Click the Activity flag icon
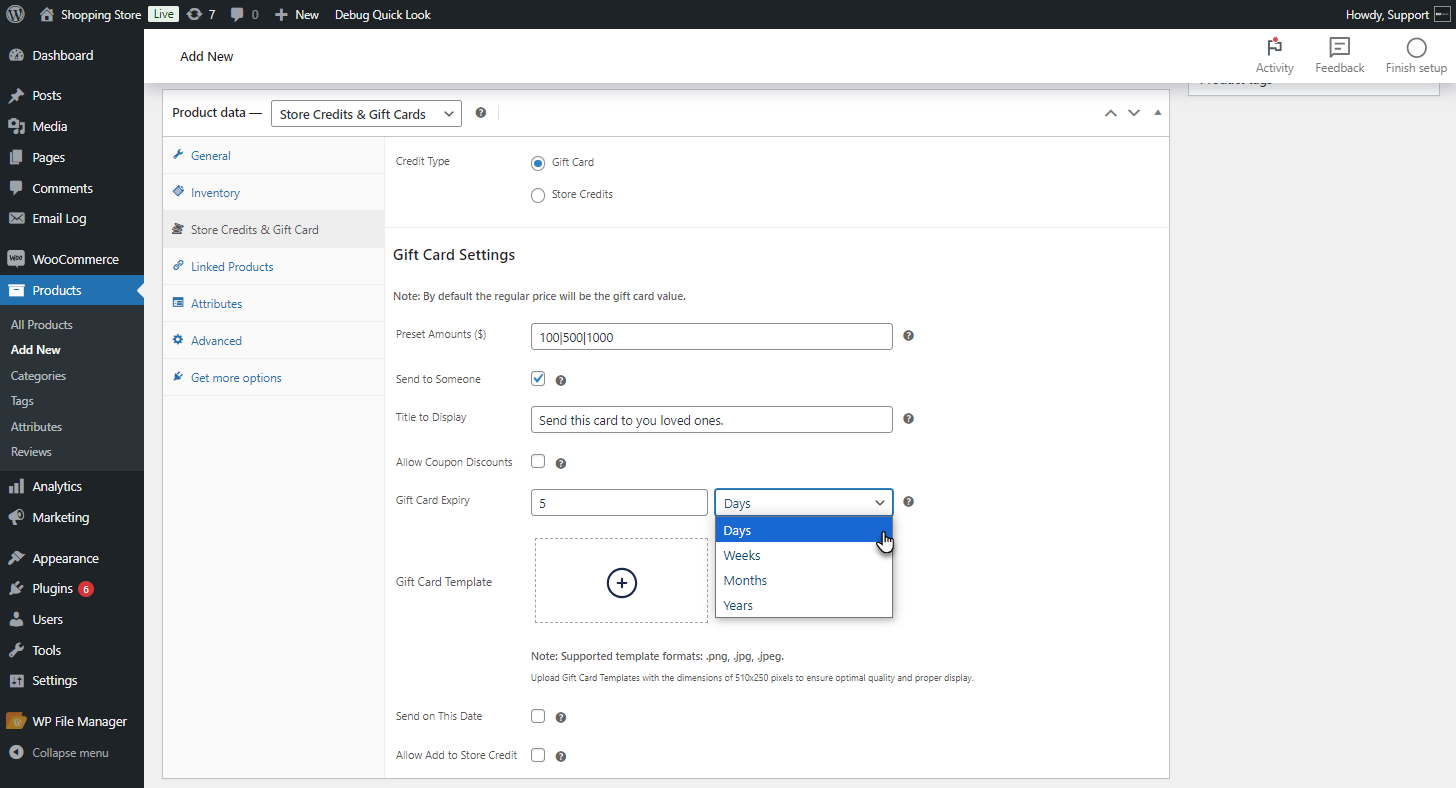This screenshot has width=1456, height=788. (1274, 47)
